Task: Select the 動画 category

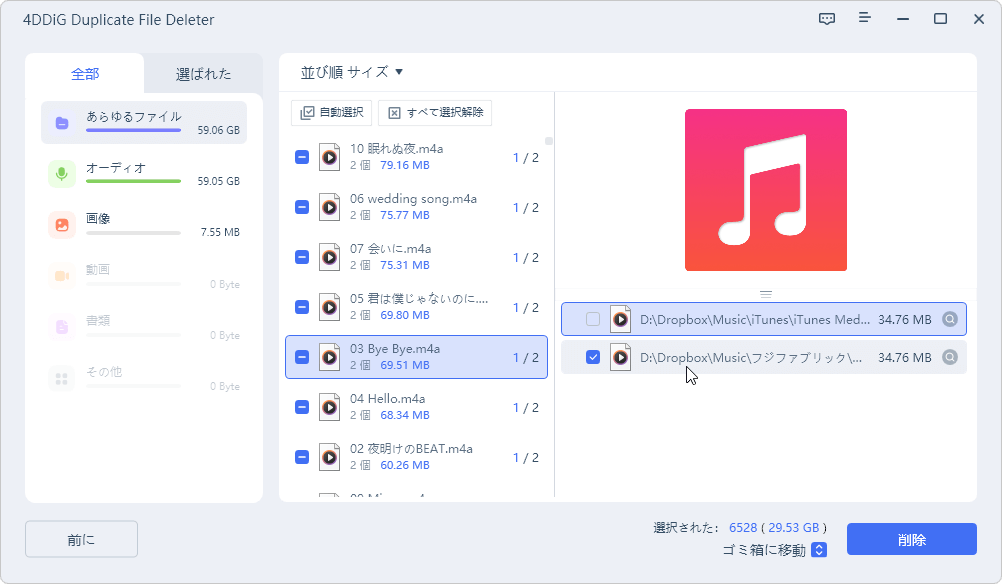Action: tap(144, 276)
